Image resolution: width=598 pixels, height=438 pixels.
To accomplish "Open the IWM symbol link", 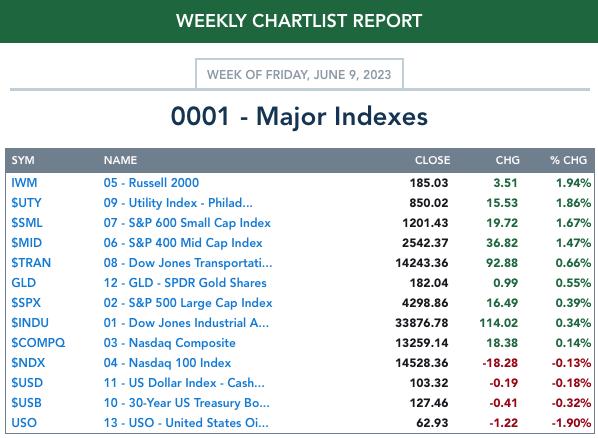I will click(x=24, y=183).
